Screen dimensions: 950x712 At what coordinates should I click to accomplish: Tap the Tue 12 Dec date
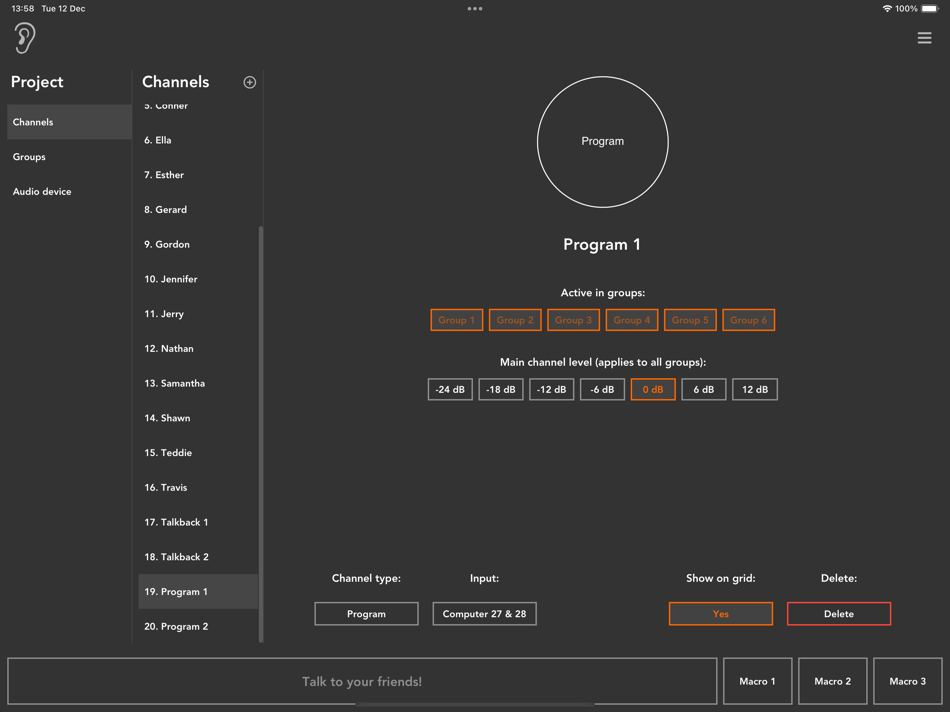[63, 8]
